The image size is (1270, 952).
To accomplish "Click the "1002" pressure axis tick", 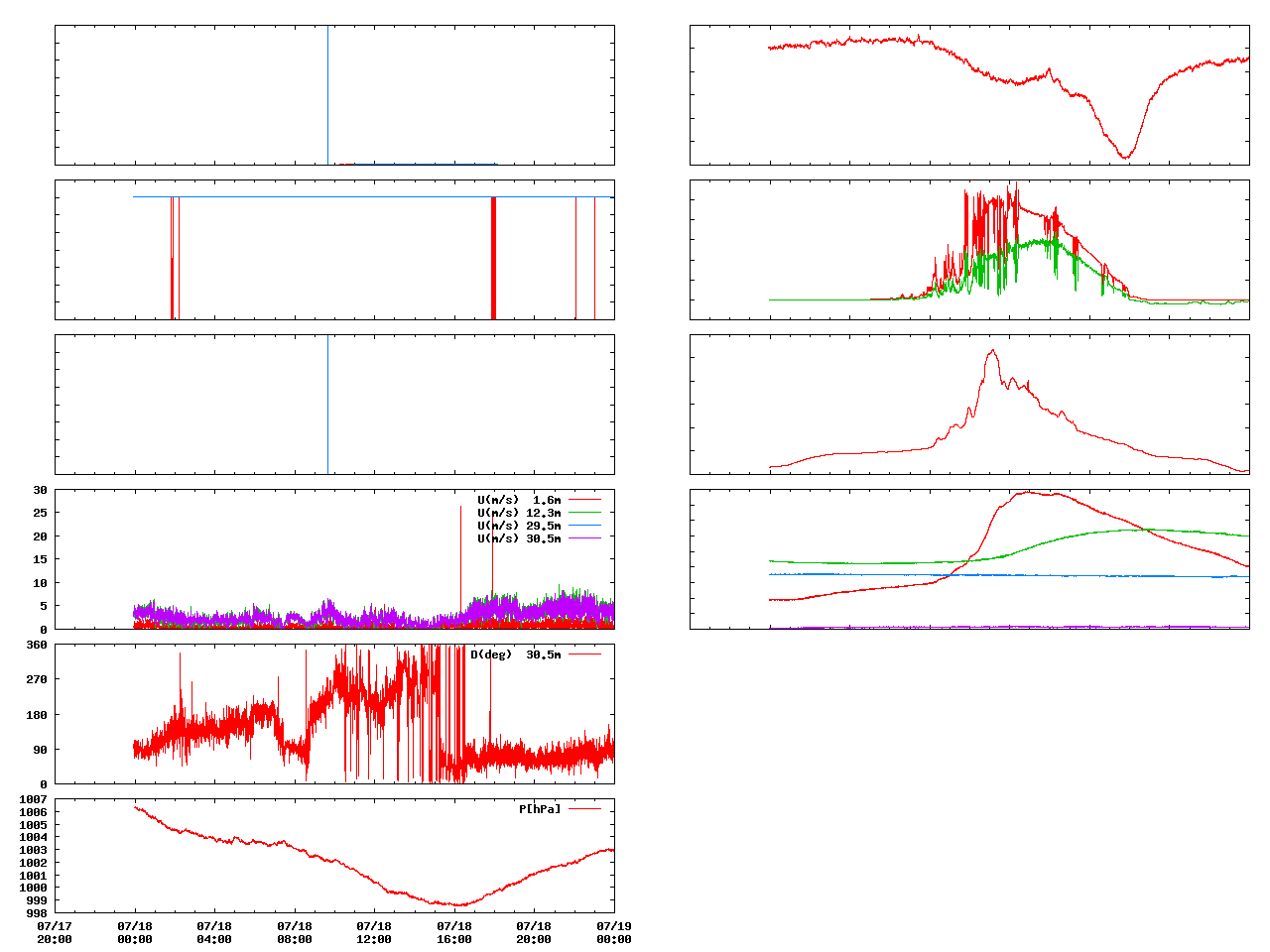I will [33, 863].
